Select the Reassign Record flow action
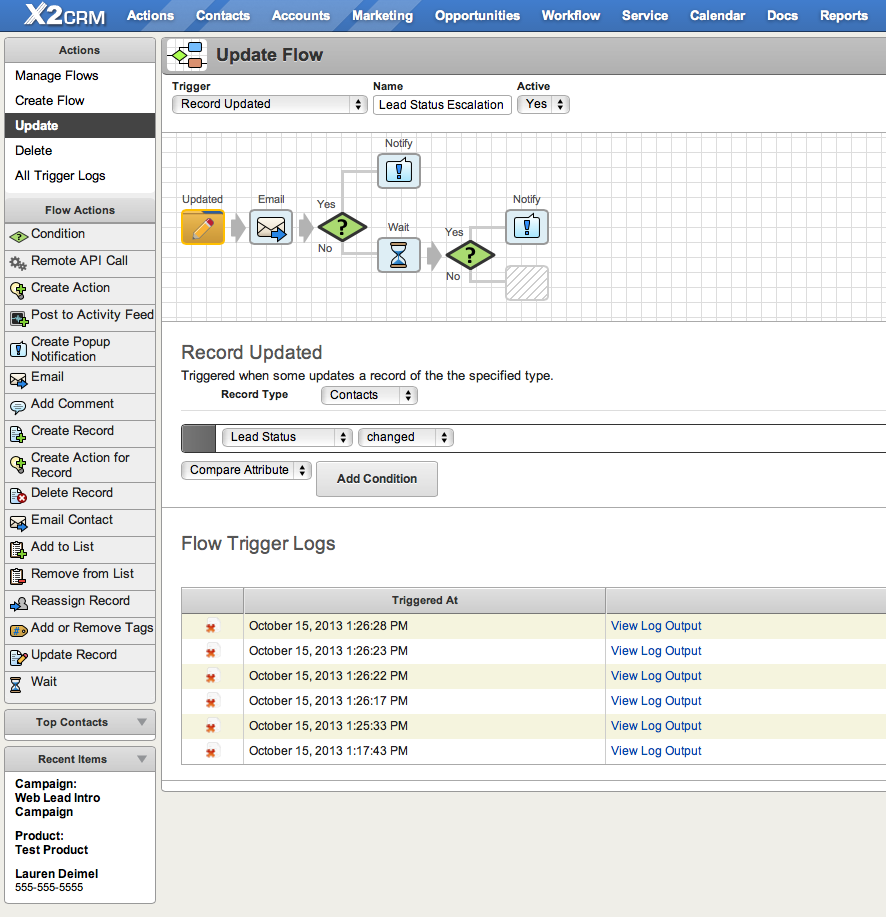The image size is (886, 917). (80, 602)
